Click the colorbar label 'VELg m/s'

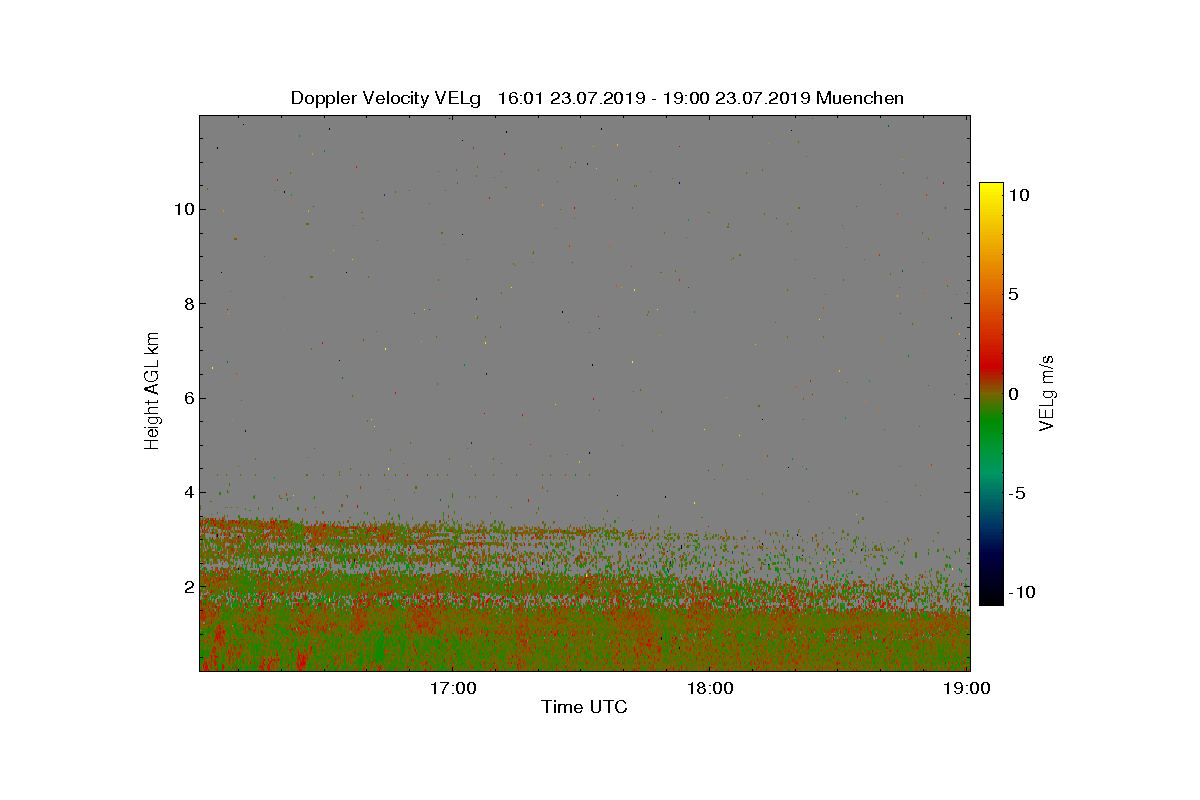point(1047,392)
